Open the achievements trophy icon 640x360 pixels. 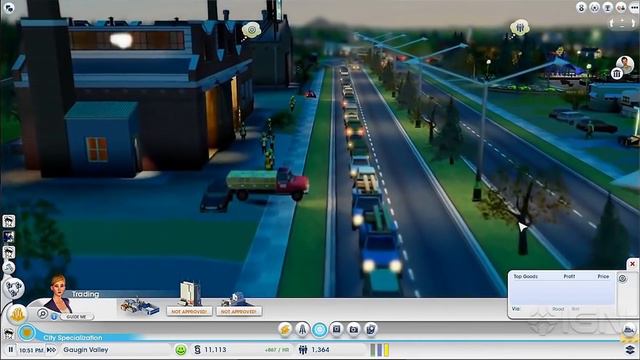pyautogui.click(x=608, y=7)
